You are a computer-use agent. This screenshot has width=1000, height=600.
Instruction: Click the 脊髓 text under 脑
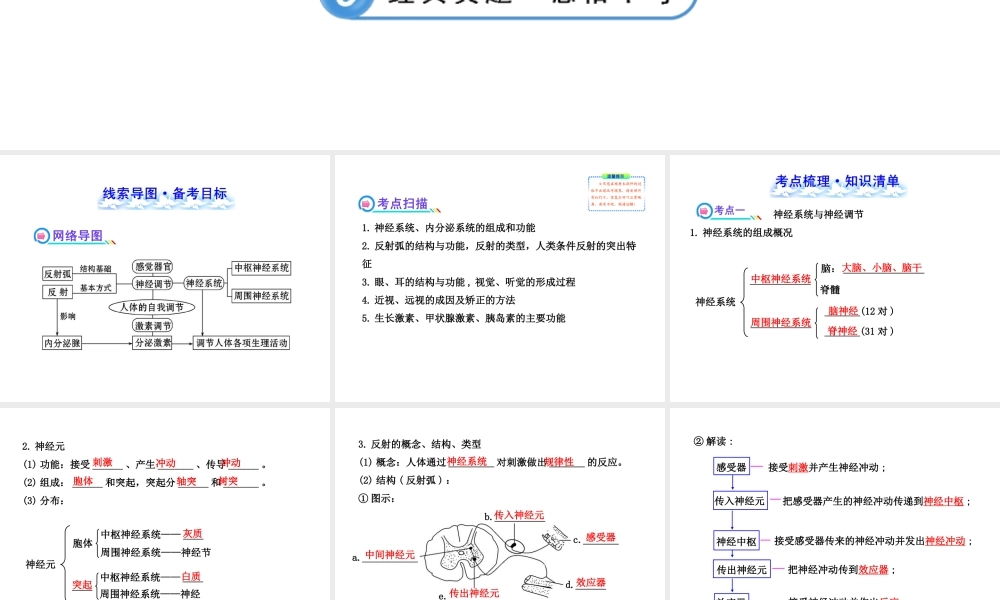pos(830,289)
